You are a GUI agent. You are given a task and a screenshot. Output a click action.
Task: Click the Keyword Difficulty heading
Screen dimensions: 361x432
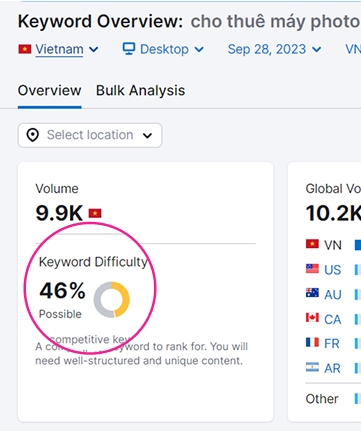93,262
